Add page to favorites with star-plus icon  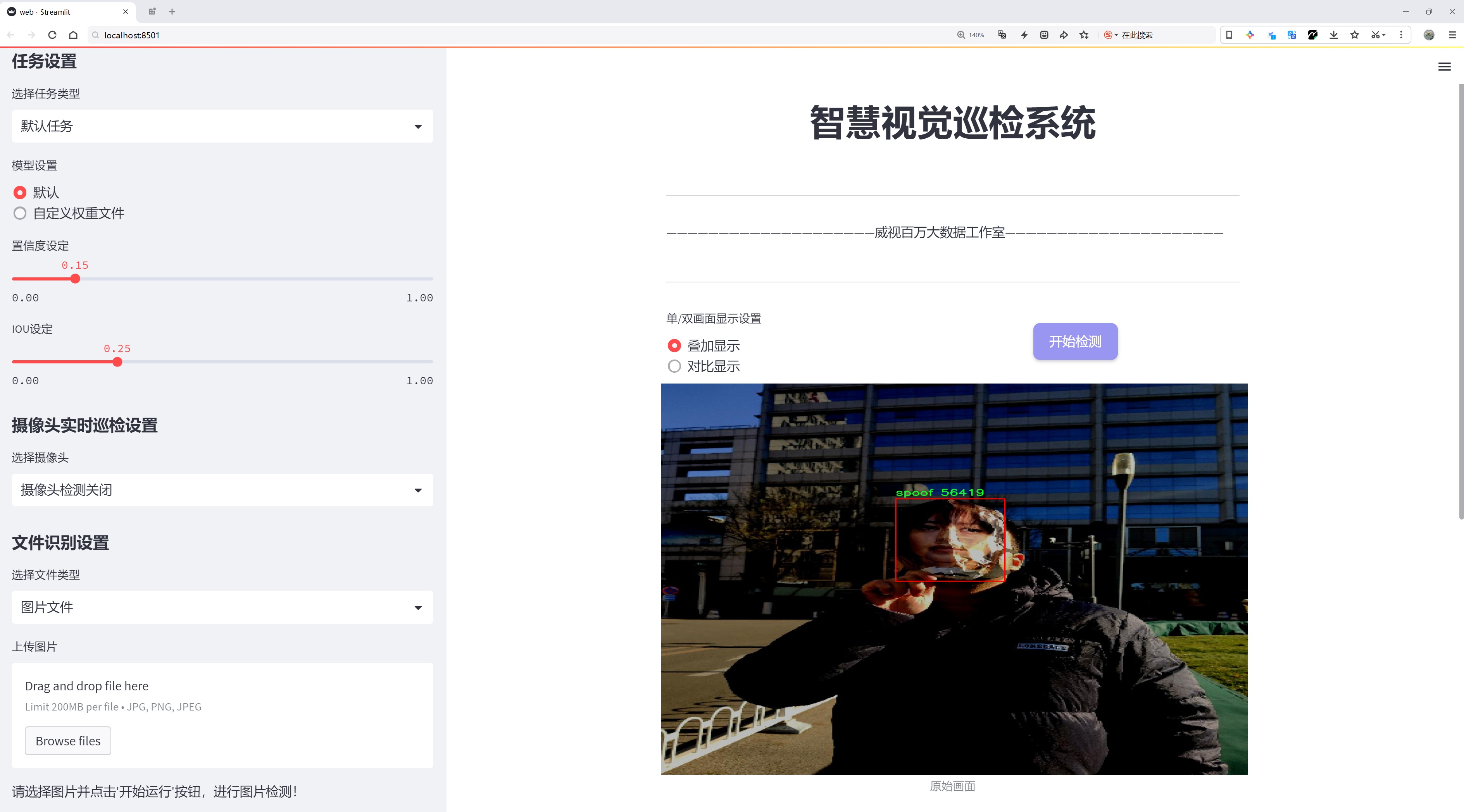[x=1085, y=34]
